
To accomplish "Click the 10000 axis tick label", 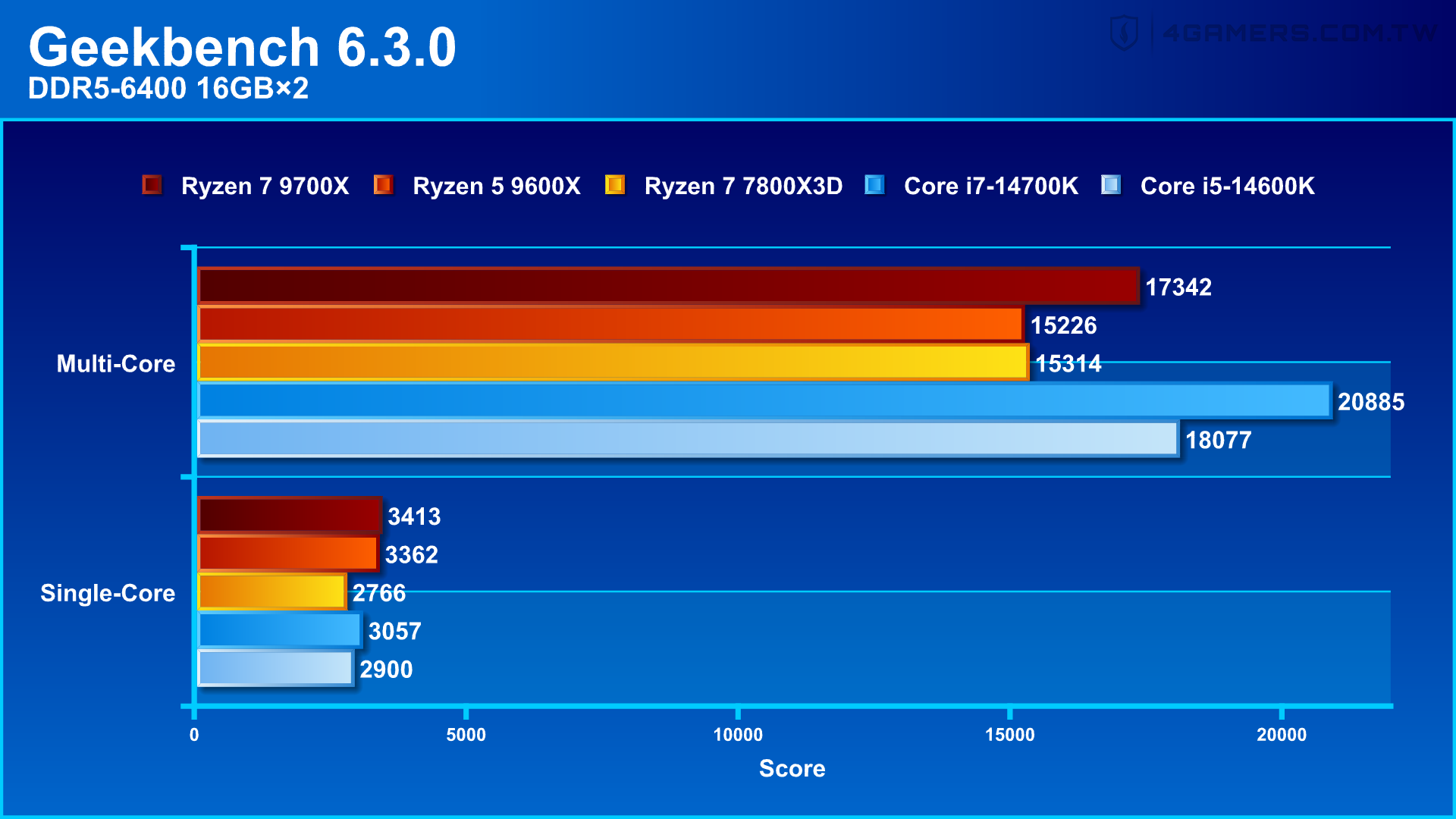I will tap(738, 735).
